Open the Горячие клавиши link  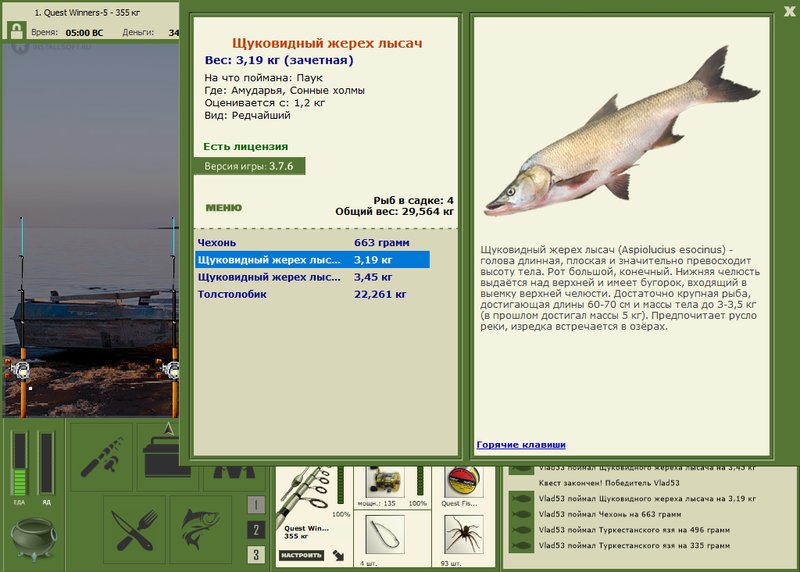[x=521, y=444]
